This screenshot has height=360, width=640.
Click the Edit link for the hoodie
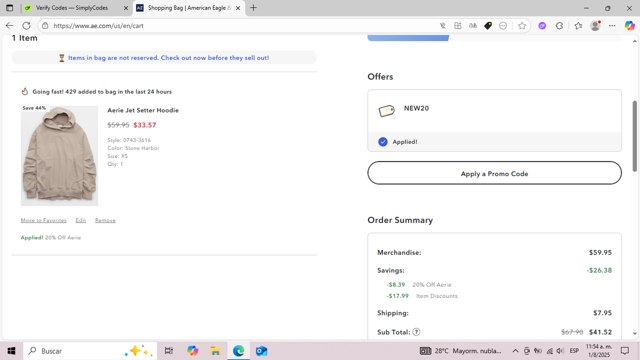(81, 220)
